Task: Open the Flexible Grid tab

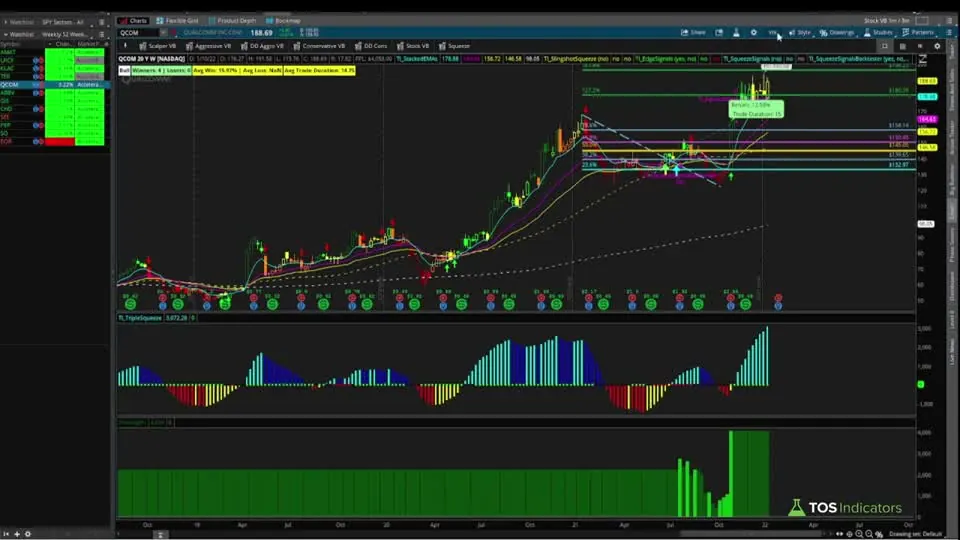Action: [177, 21]
